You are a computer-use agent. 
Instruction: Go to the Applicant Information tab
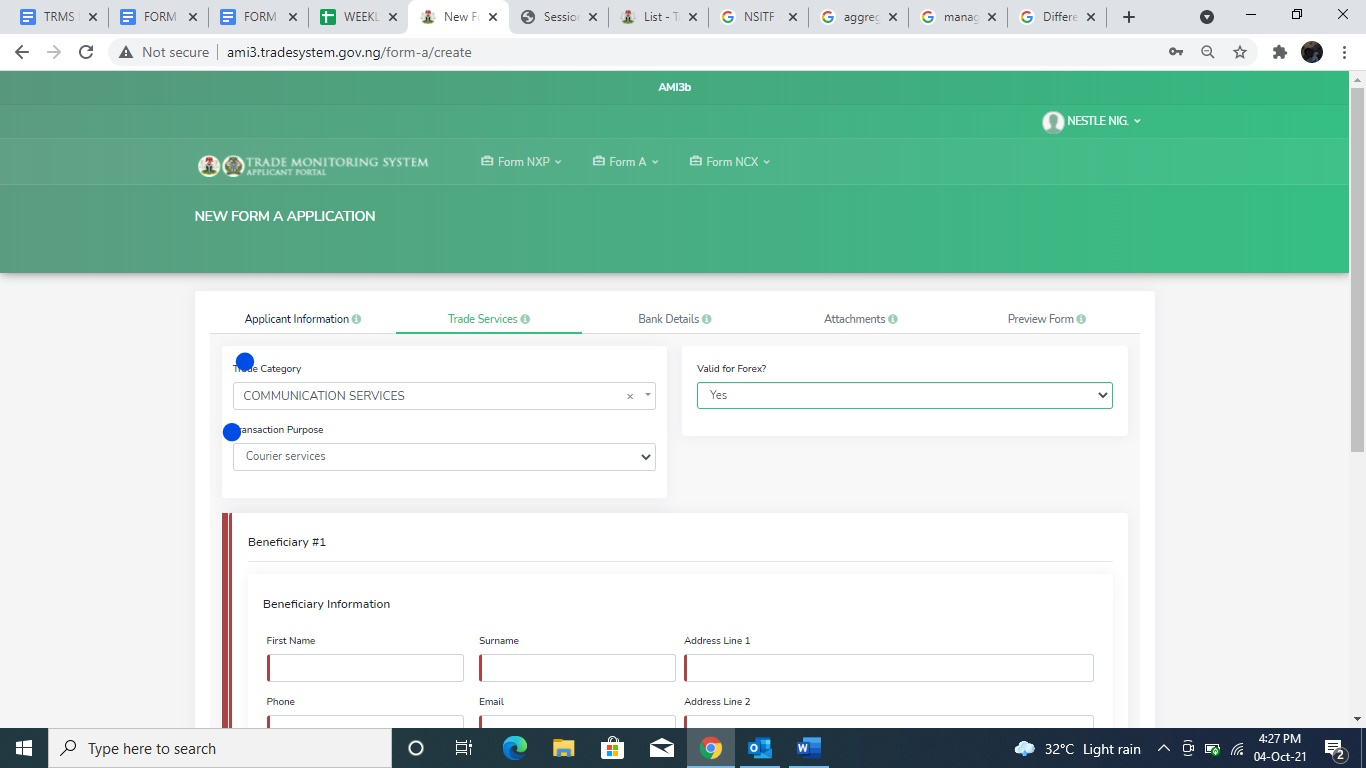(x=303, y=319)
